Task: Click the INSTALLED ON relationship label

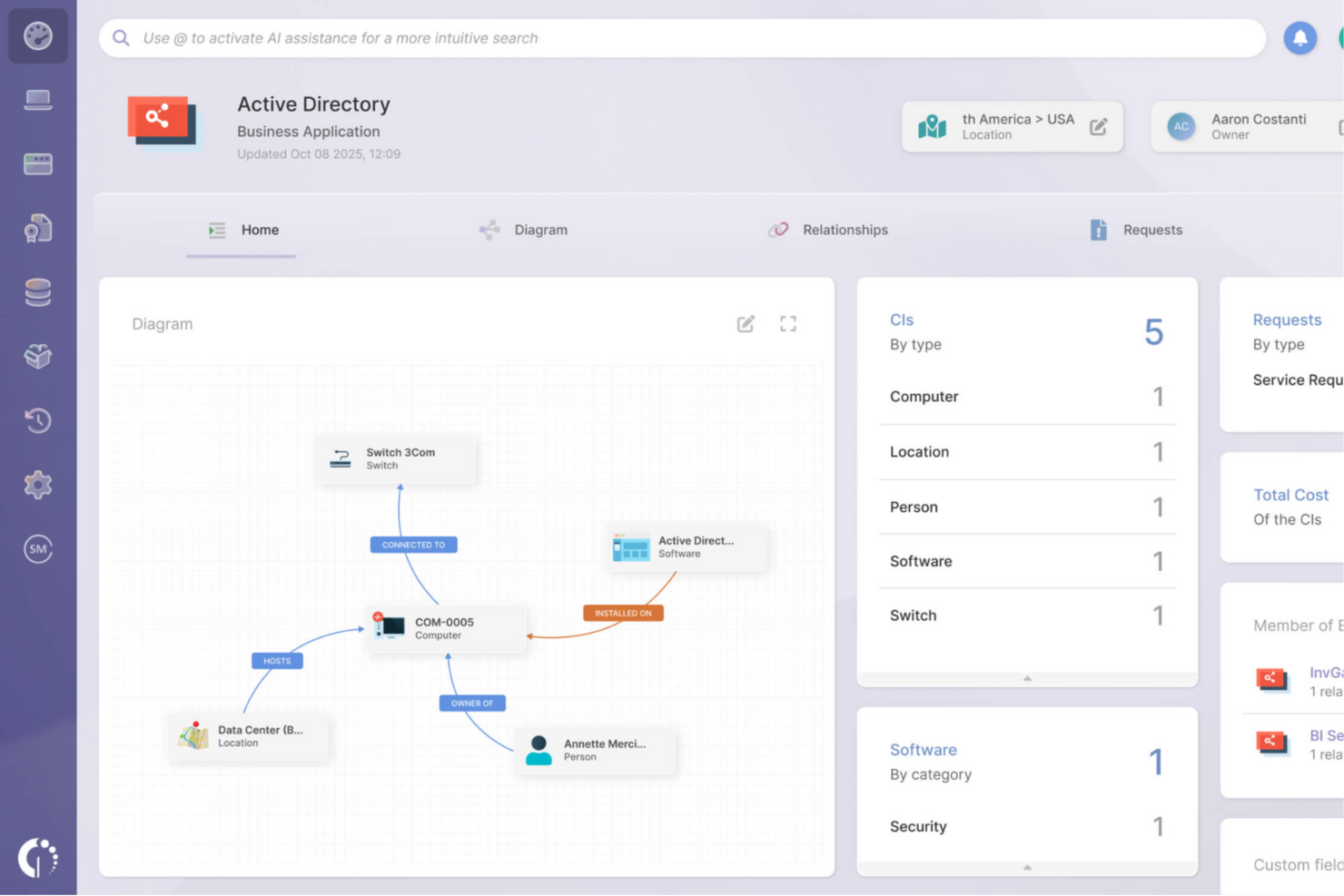Action: tap(623, 614)
